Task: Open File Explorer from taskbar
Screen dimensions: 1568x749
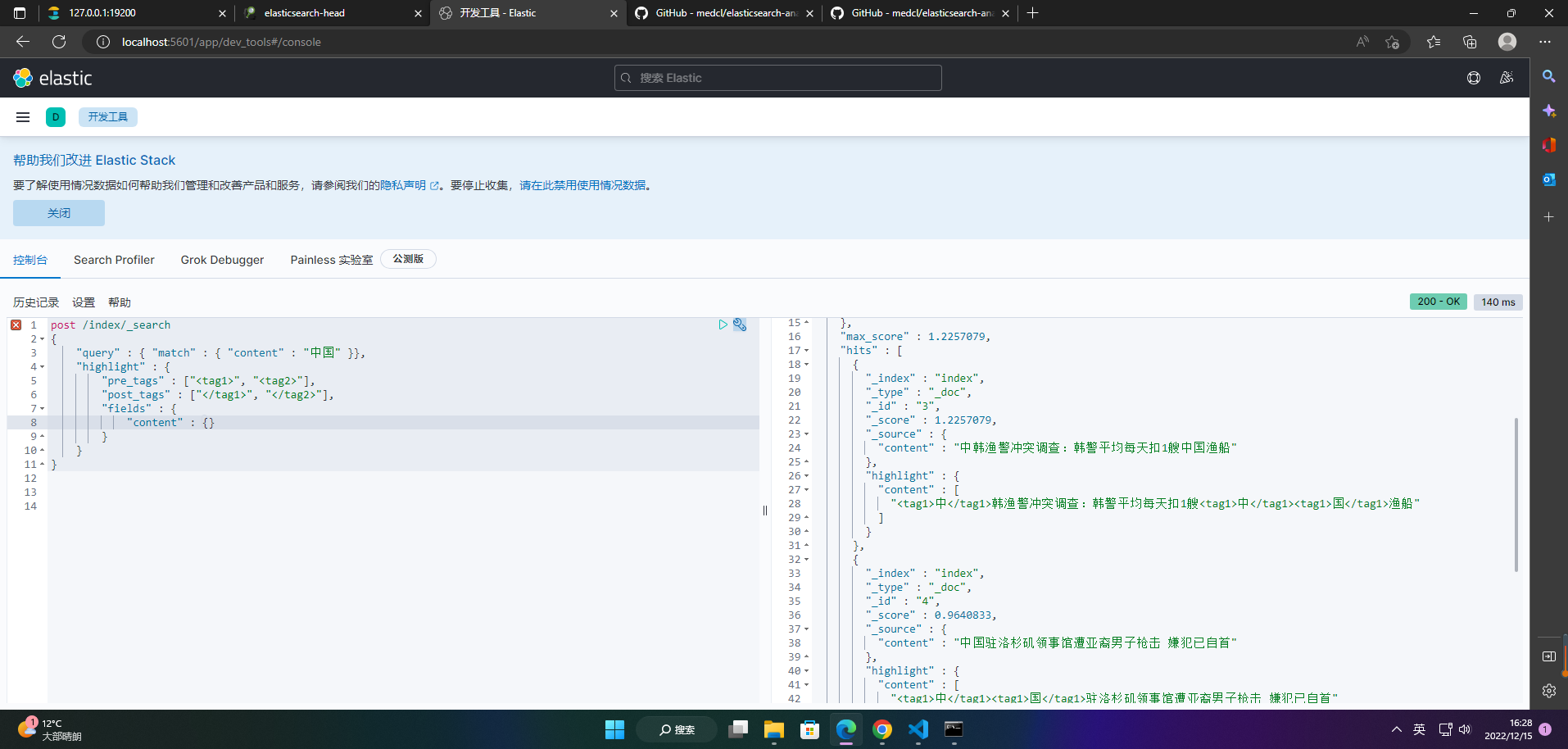Action: tap(774, 729)
